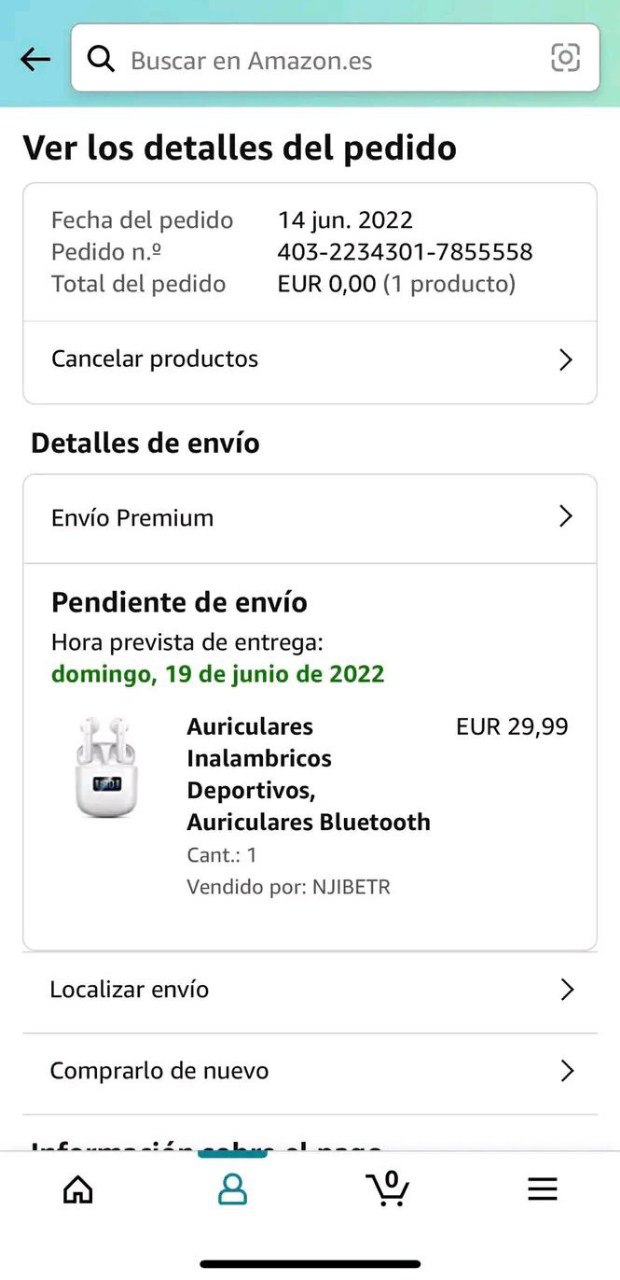Select Cancelar productos
620x1280 pixels.
coord(310,360)
